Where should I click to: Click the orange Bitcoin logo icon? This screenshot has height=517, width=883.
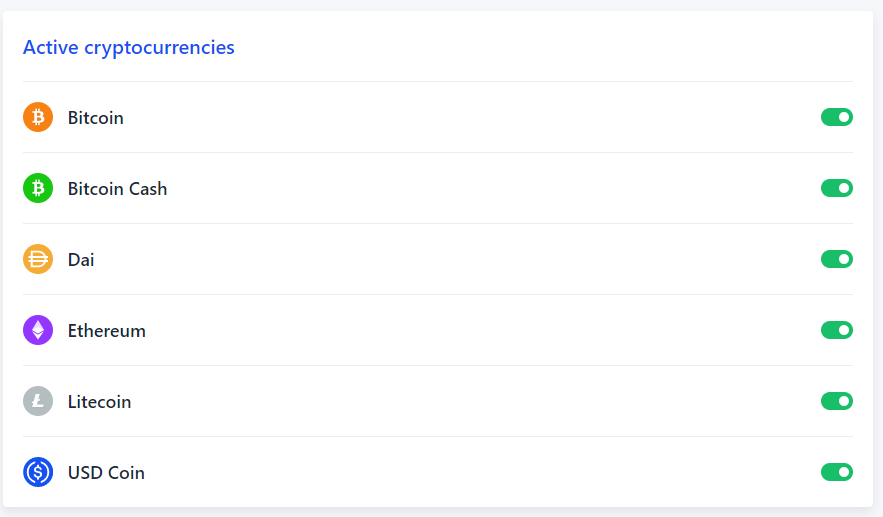pos(38,117)
